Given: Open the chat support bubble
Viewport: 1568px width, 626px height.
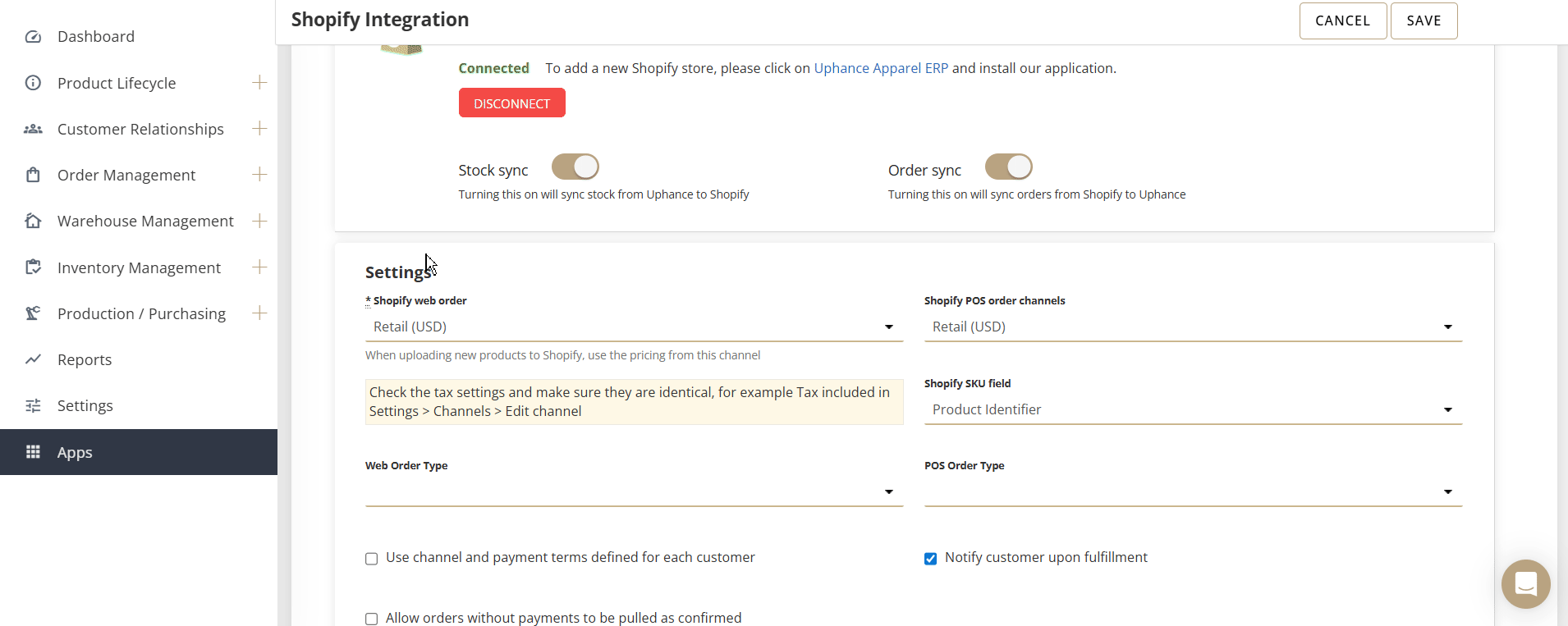Looking at the screenshot, I should pyautogui.click(x=1525, y=583).
